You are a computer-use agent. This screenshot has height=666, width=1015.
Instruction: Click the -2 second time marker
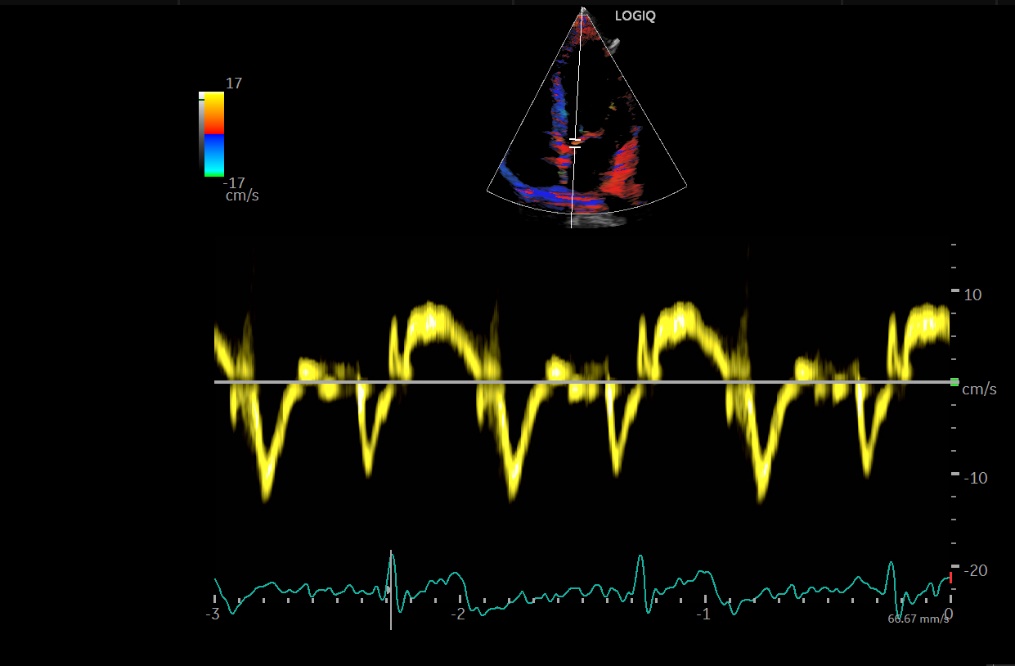point(457,613)
